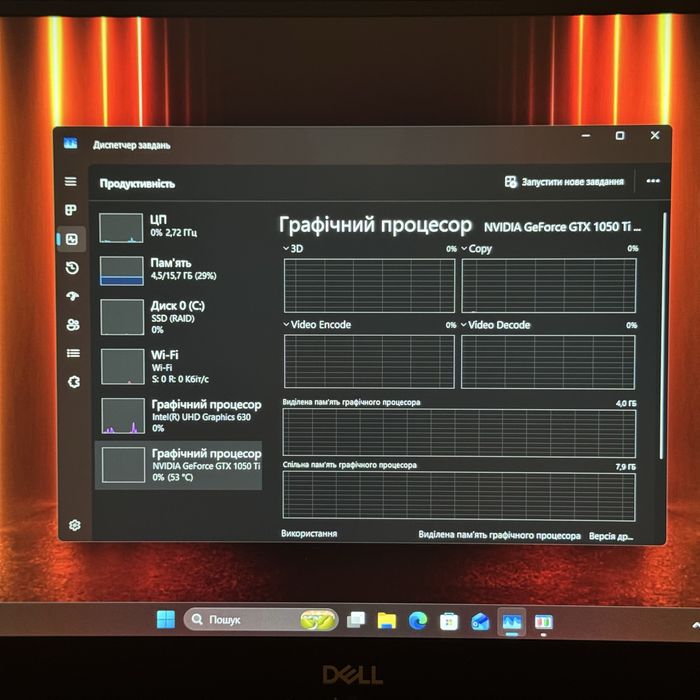Image resolution: width=700 pixels, height=700 pixels.
Task: Open Task Manager settings gear icon
Action: coord(75,525)
